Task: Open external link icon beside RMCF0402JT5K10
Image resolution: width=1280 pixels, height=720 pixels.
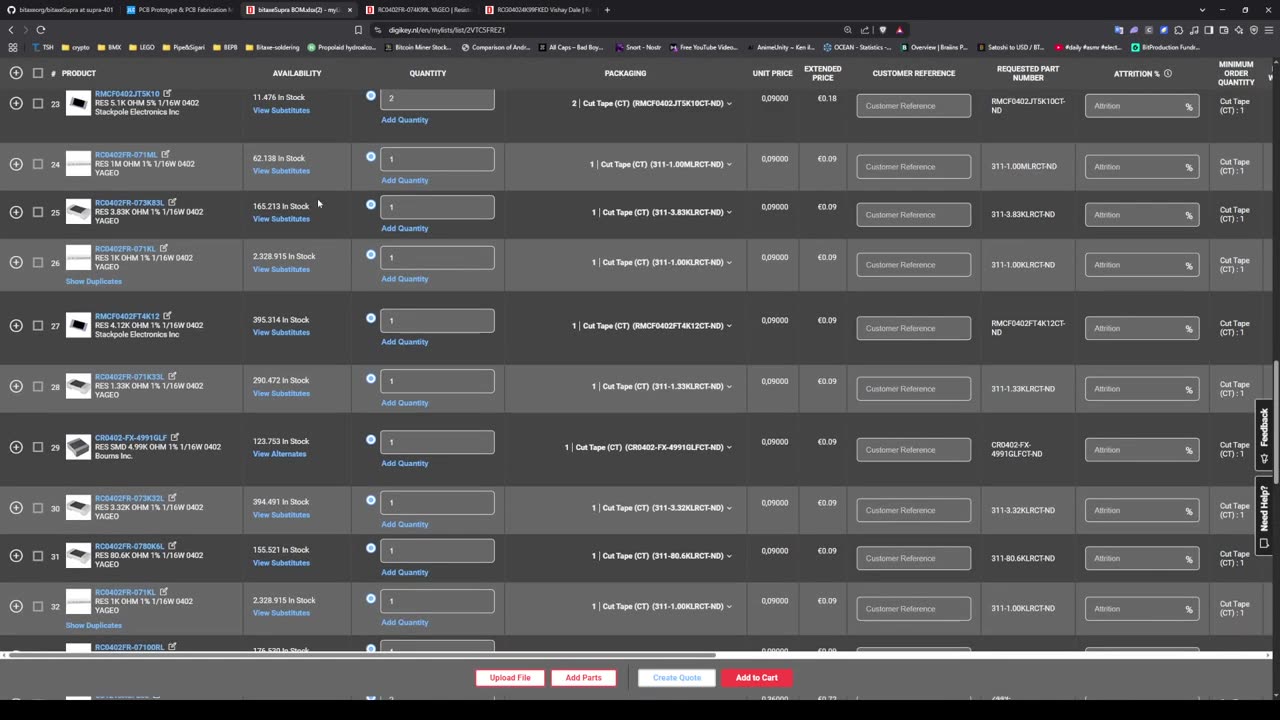Action: point(167,93)
